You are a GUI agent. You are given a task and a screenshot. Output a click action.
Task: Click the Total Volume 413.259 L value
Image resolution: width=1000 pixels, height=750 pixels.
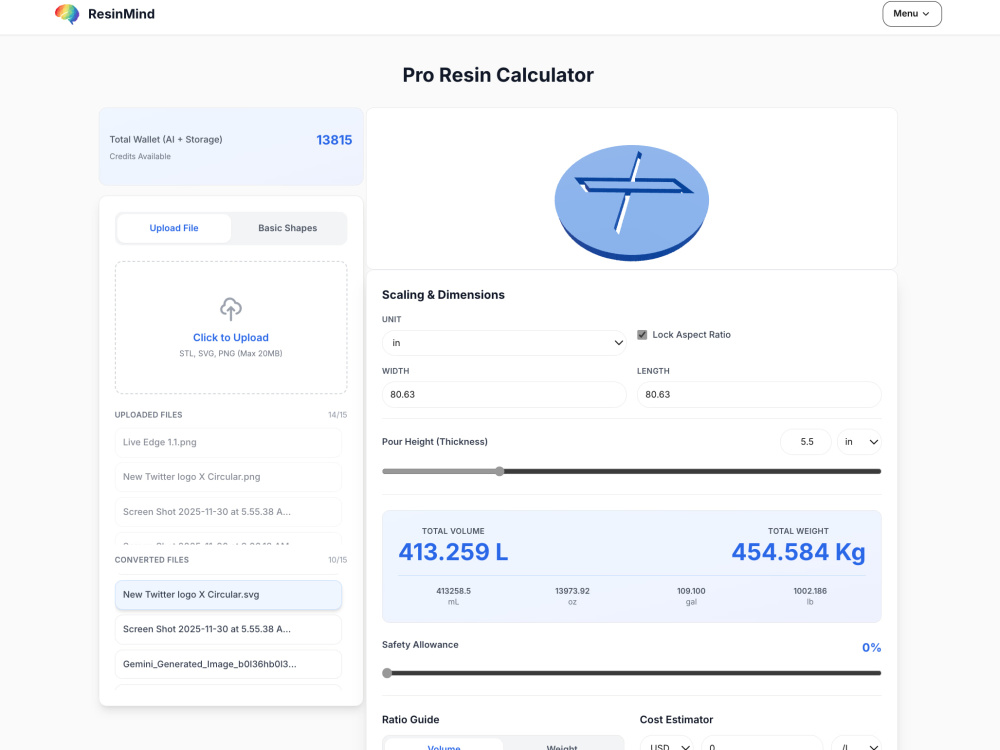453,552
